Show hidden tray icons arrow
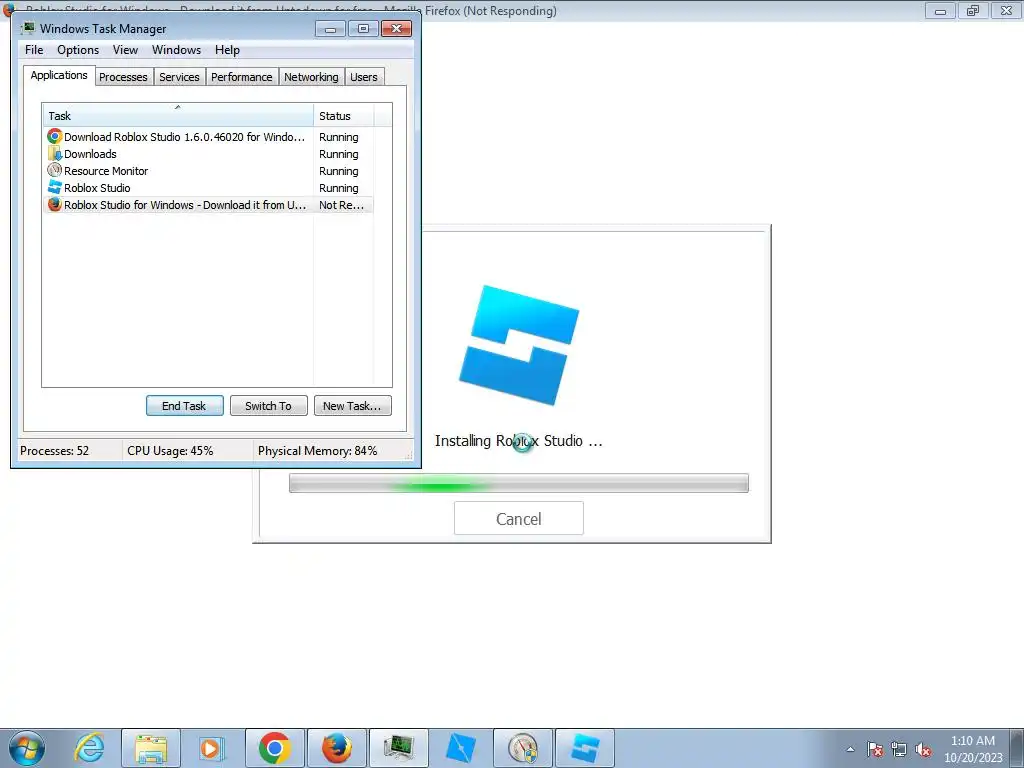The height and width of the screenshot is (768, 1024). tap(850, 749)
